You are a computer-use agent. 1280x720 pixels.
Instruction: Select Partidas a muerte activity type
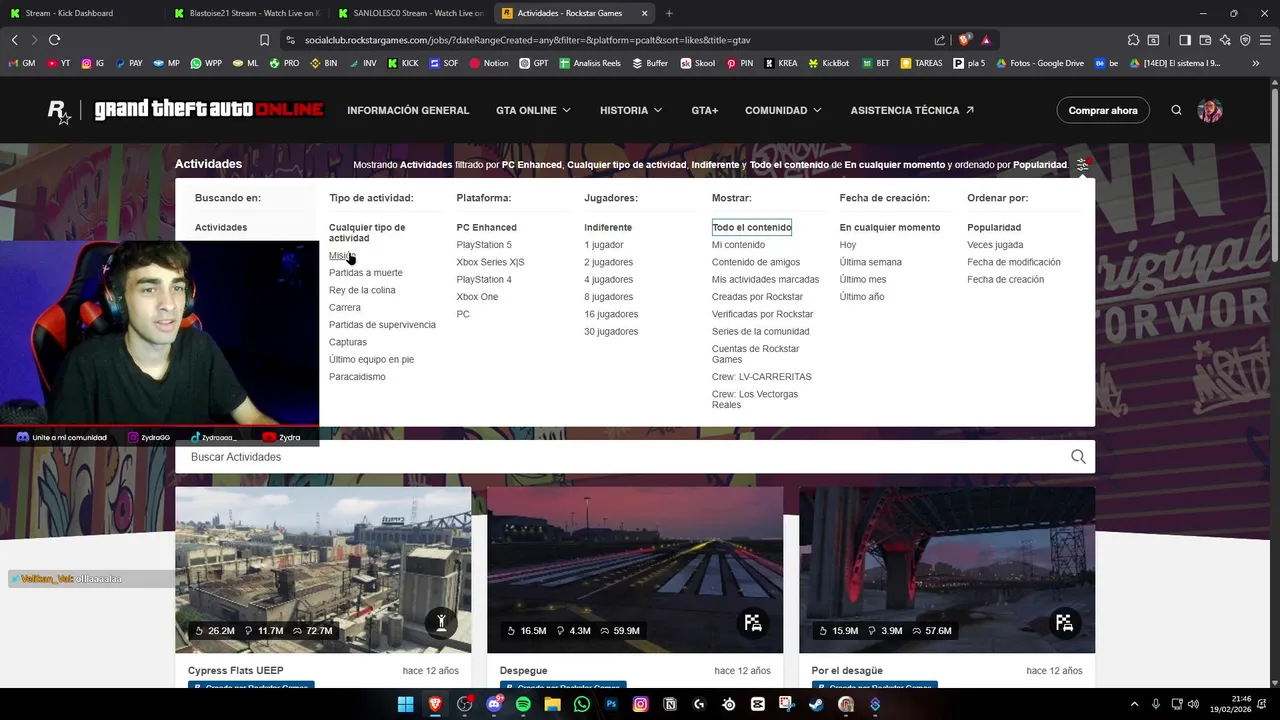[x=366, y=273]
